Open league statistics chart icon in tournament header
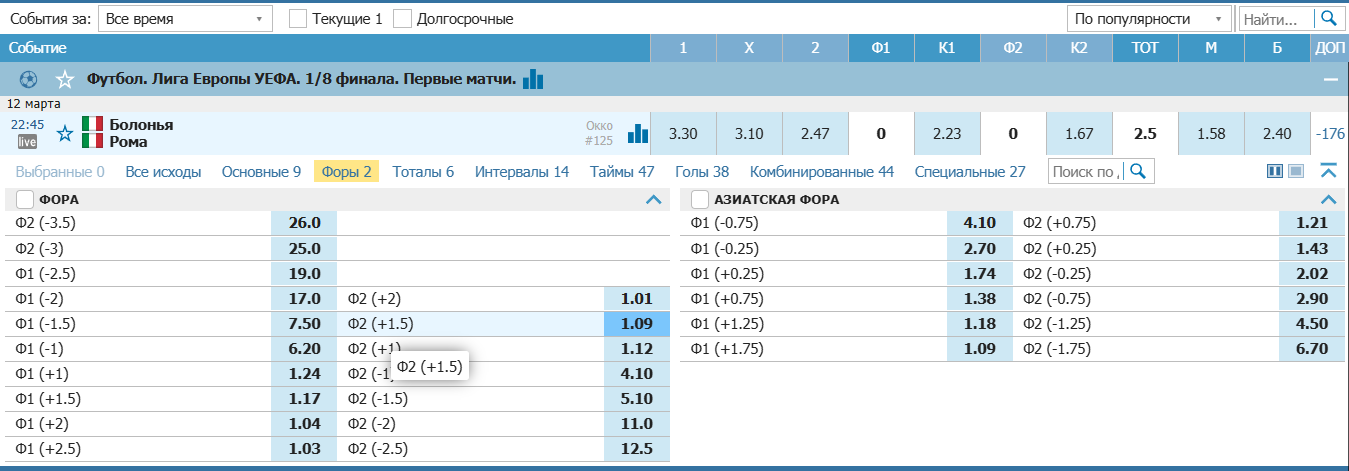The width and height of the screenshot is (1349, 471). tap(534, 79)
